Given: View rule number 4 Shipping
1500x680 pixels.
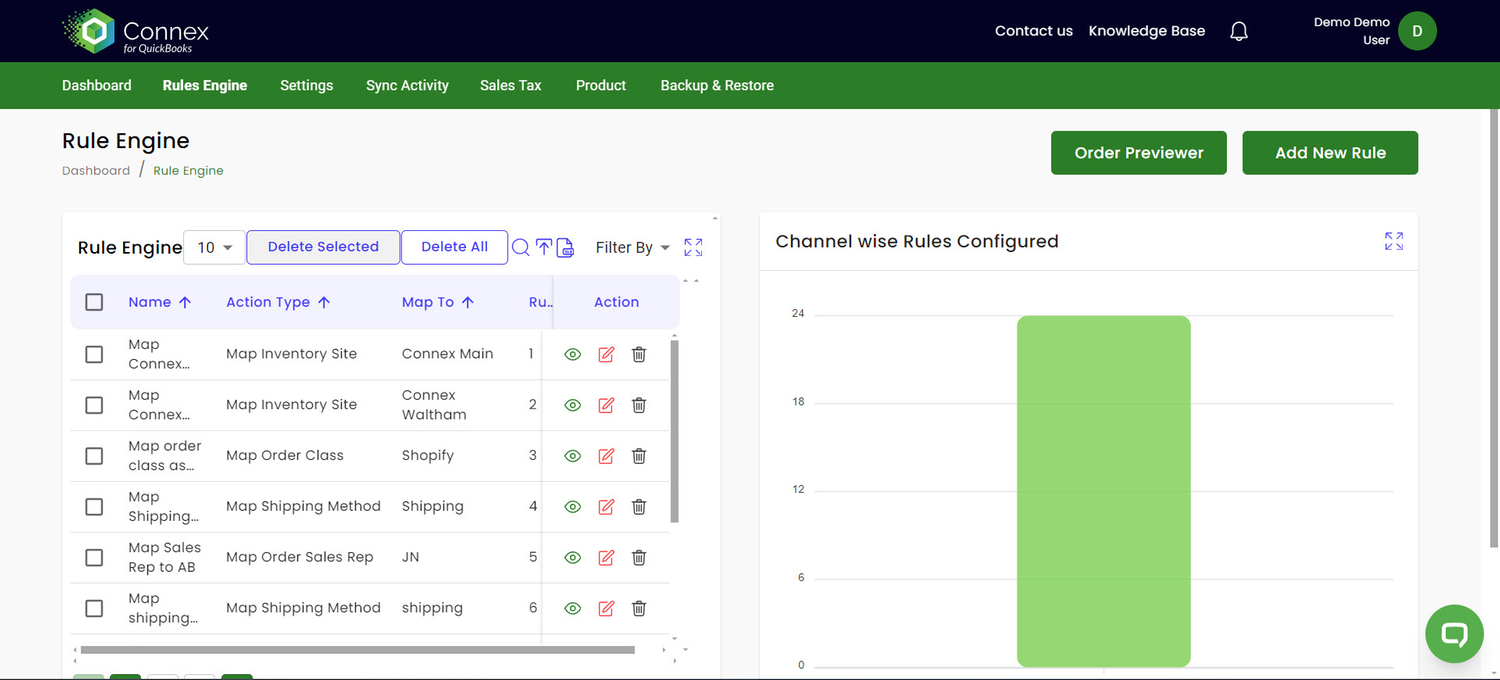Looking at the screenshot, I should coord(573,507).
